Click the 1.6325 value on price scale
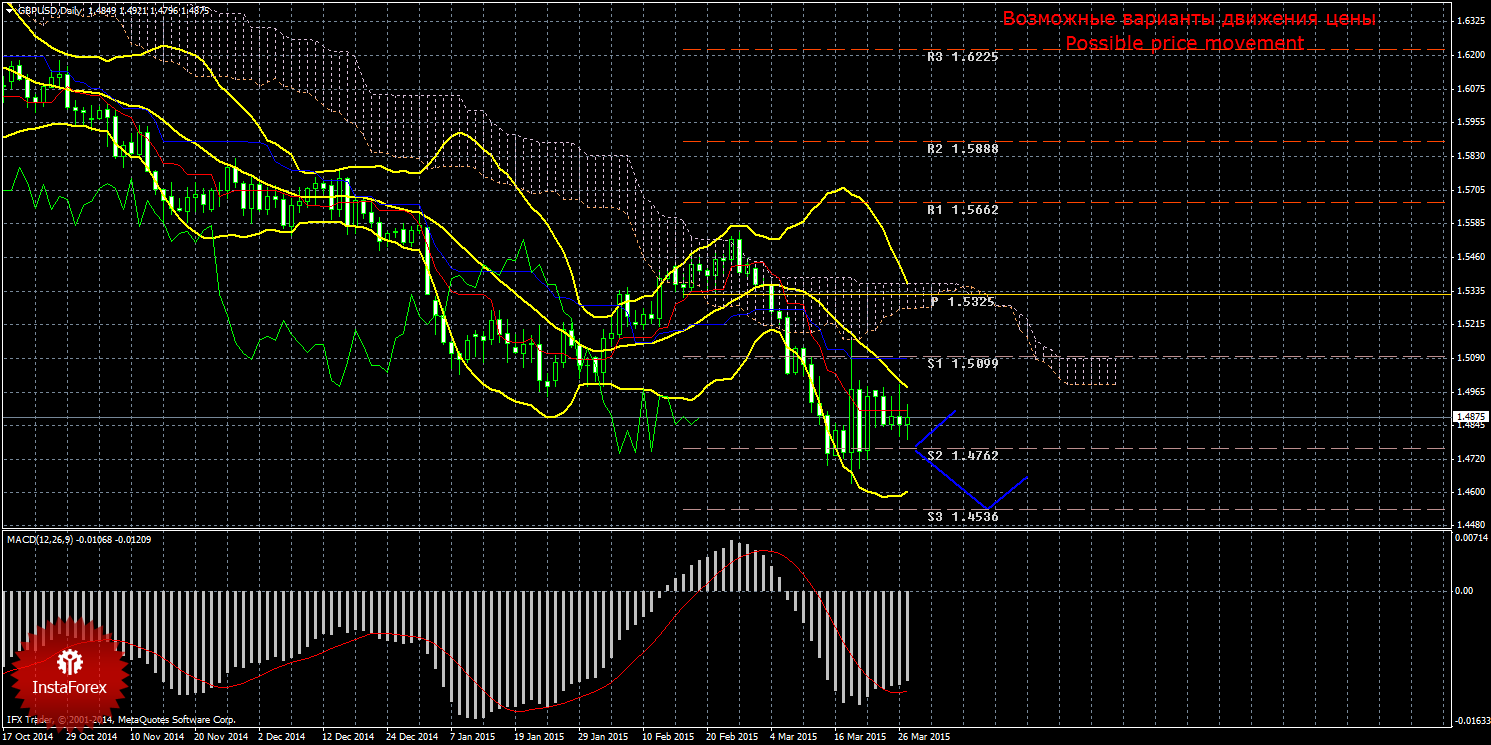Screen dimensions: 1491x745 [1470, 21]
